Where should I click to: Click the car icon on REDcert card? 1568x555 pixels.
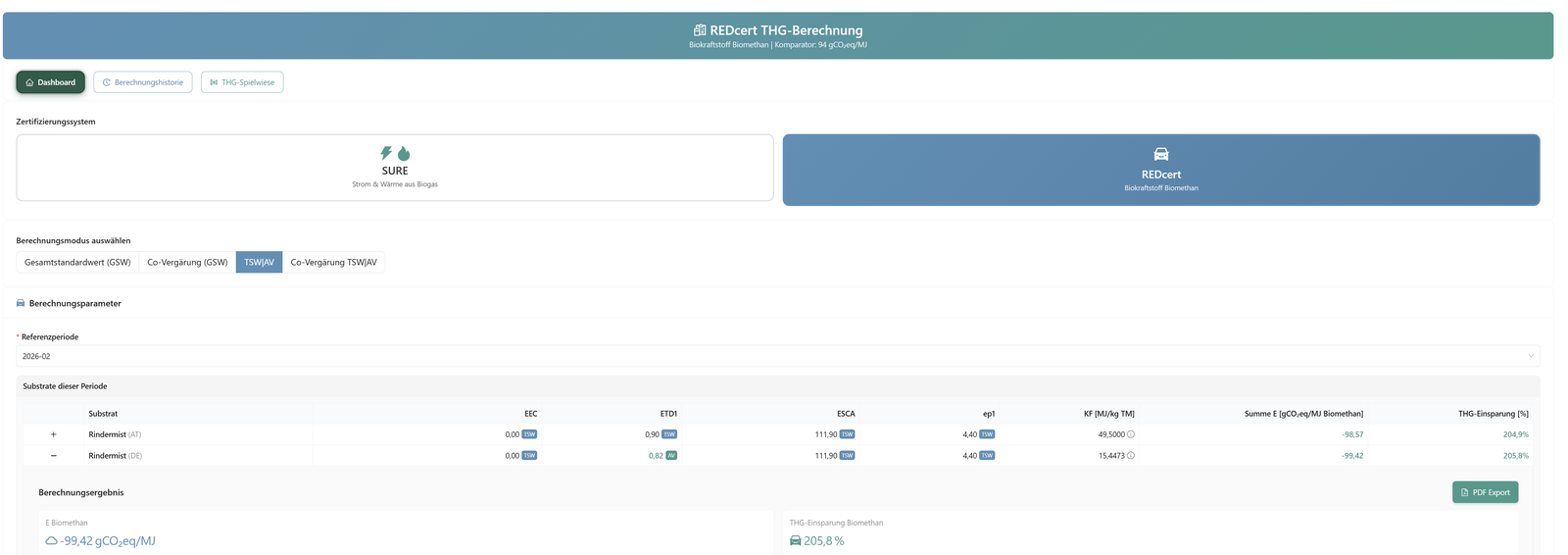click(x=1161, y=154)
